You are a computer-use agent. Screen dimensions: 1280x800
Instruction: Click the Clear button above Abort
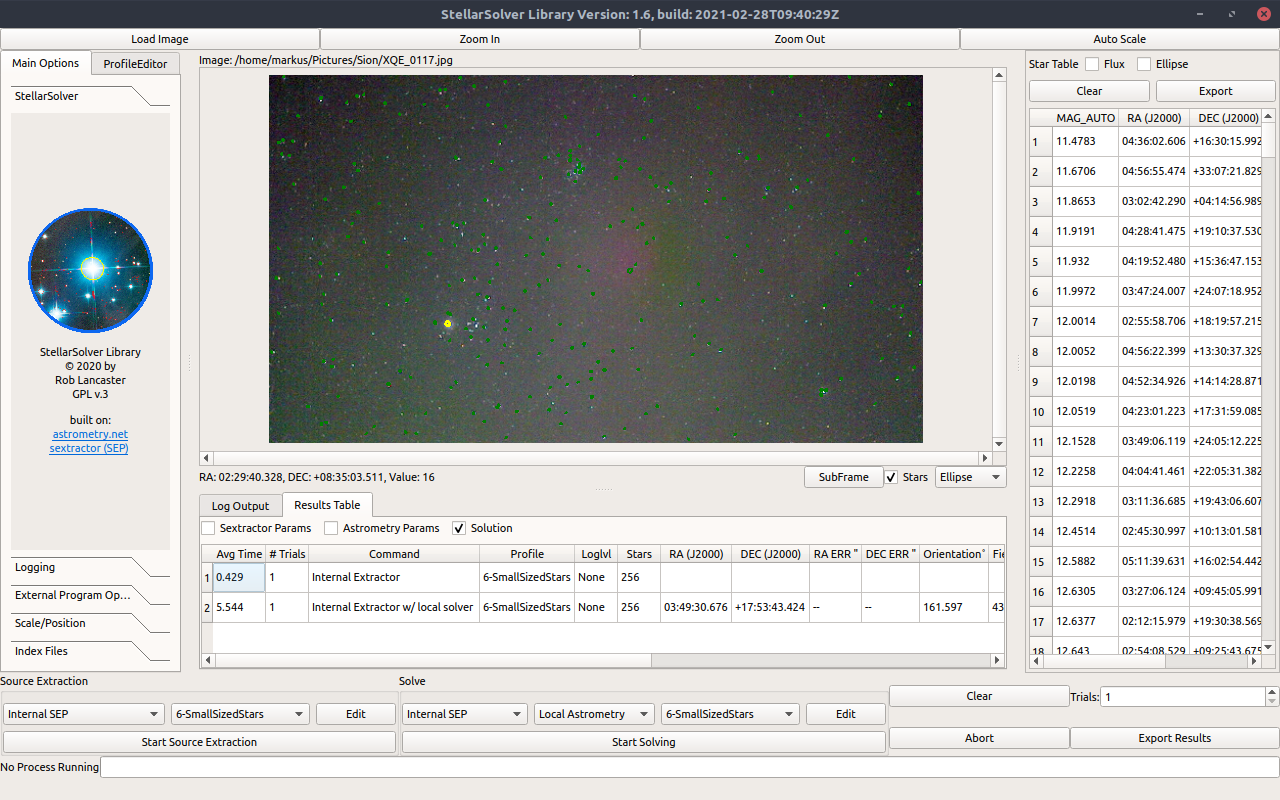[979, 696]
